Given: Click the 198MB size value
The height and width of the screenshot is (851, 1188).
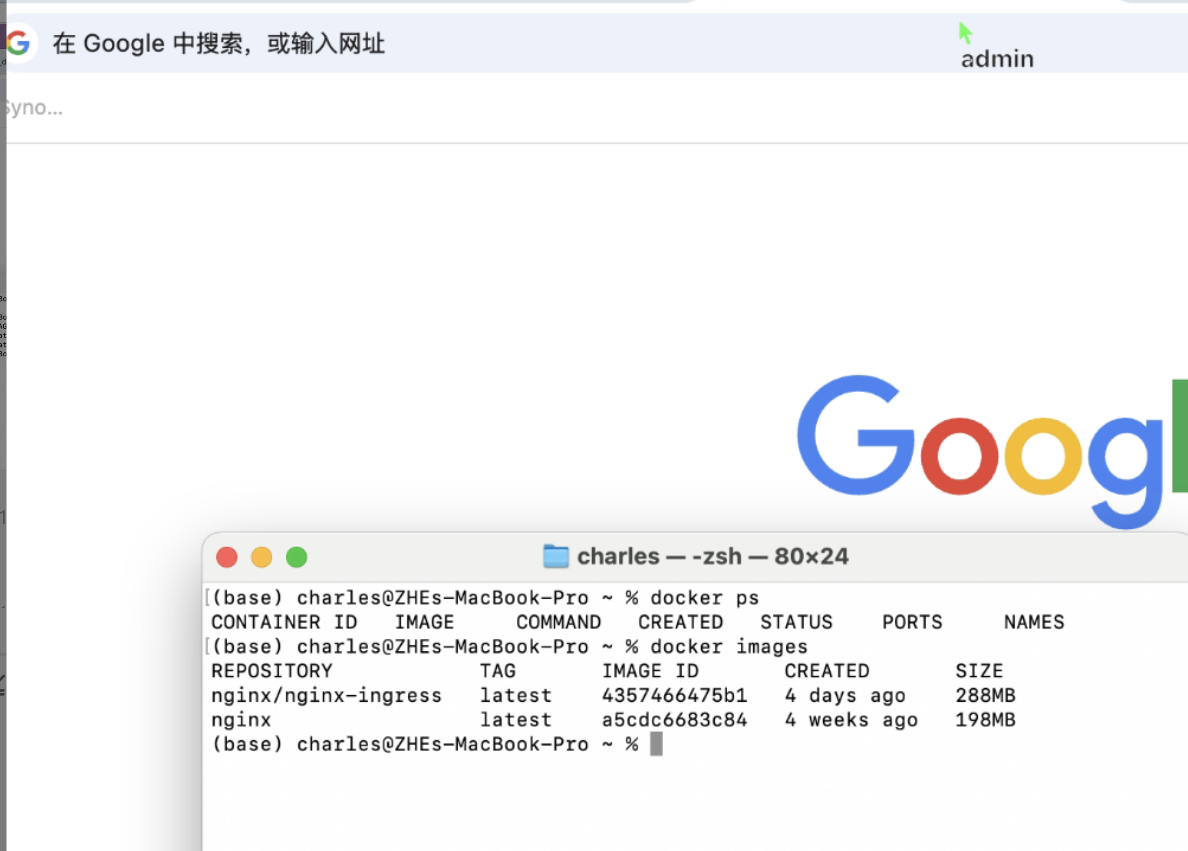Looking at the screenshot, I should pos(985,720).
